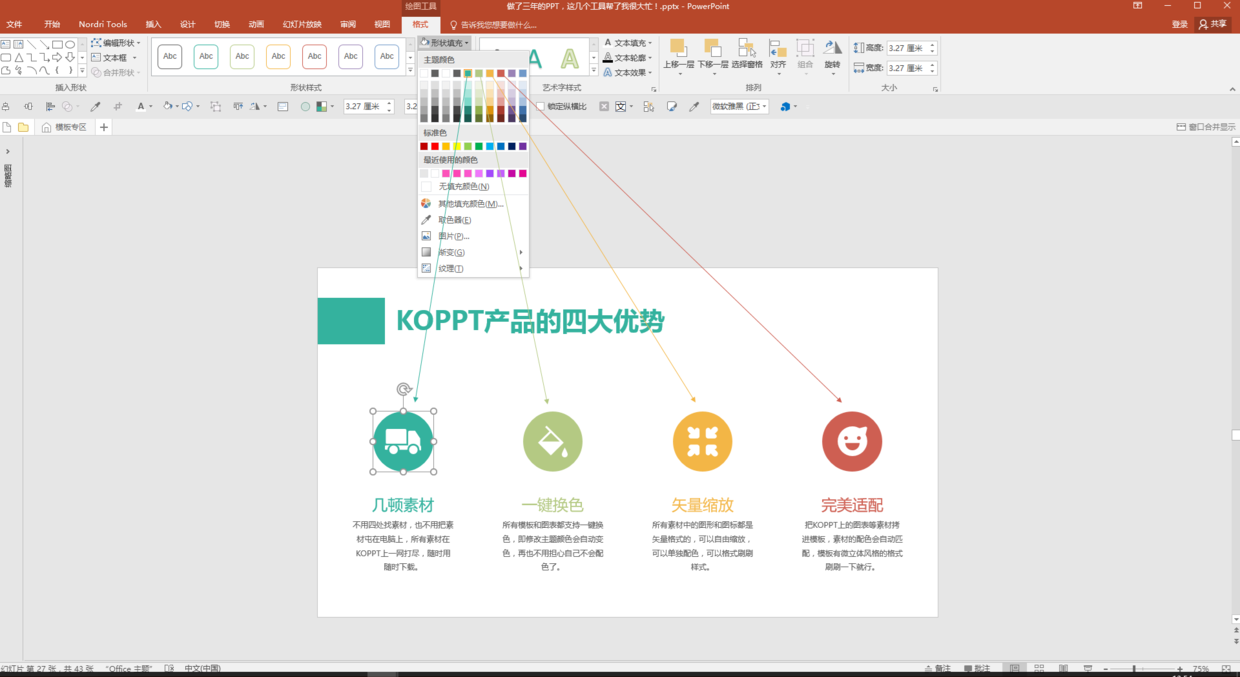
Task: Open the Text Outline (文本轮廓) dropdown
Action: coord(628,58)
